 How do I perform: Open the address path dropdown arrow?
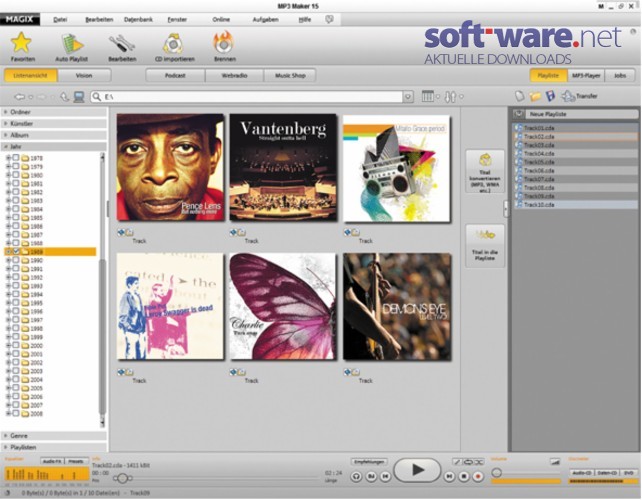click(x=408, y=97)
